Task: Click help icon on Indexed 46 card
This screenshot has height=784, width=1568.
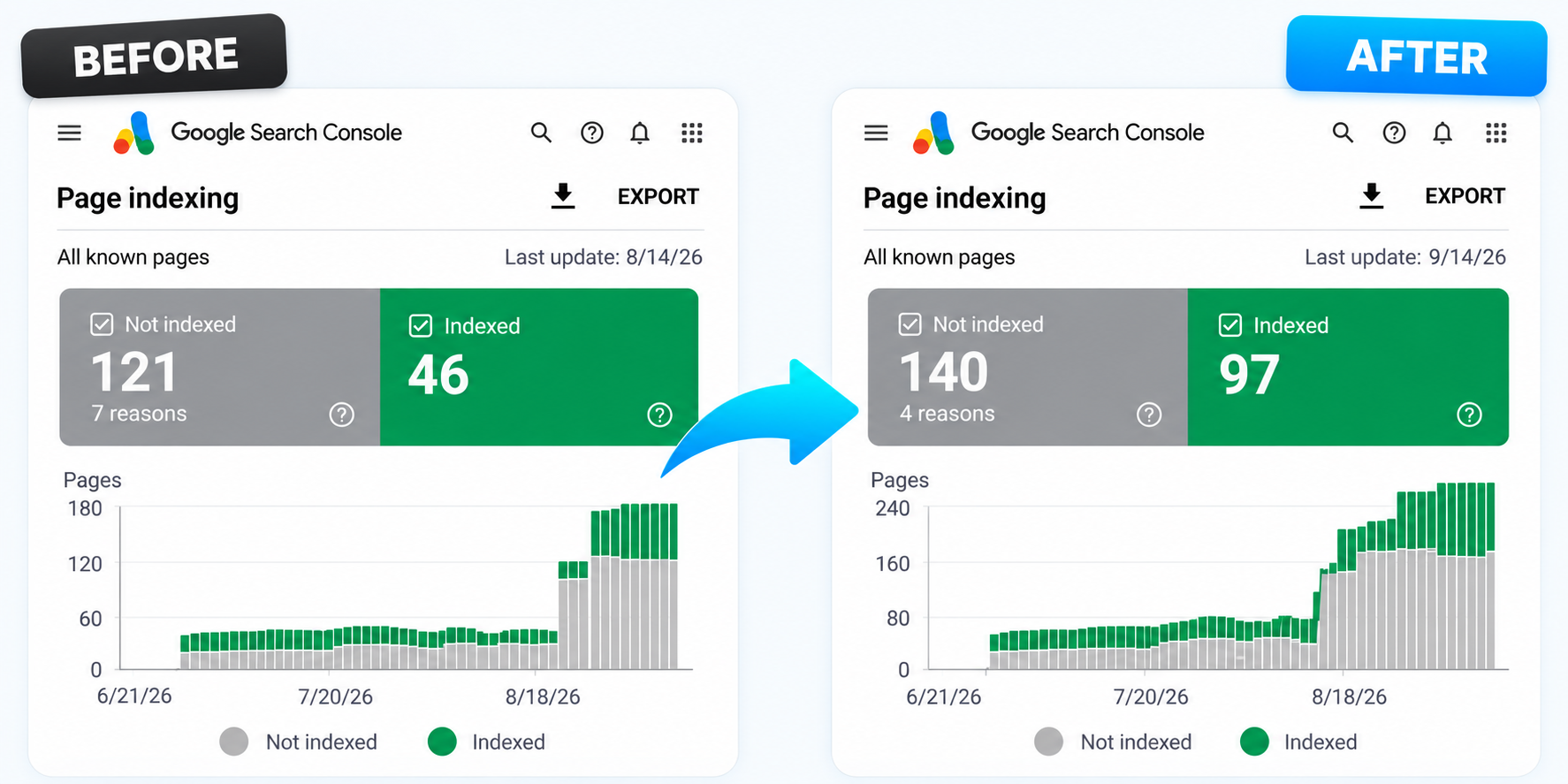Action: click(659, 415)
